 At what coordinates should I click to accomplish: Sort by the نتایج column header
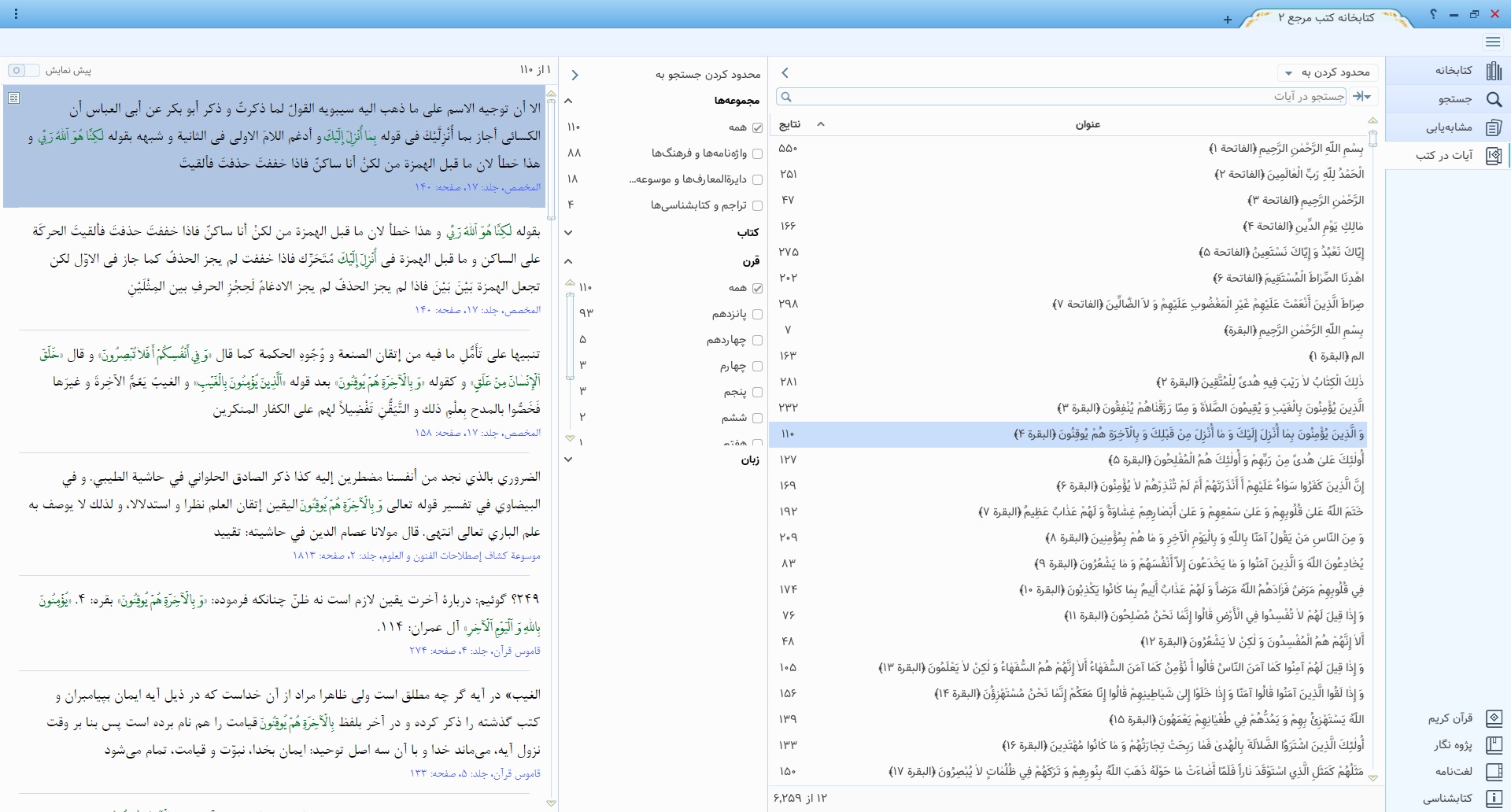coord(789,124)
